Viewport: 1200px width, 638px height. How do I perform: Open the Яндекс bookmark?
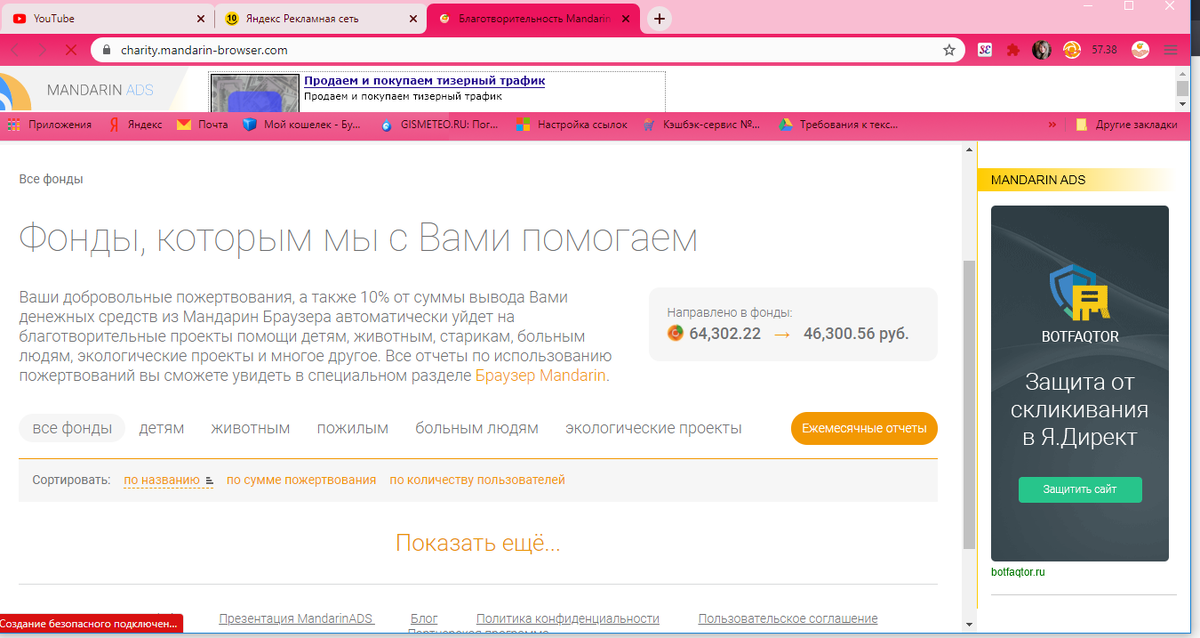[x=135, y=125]
